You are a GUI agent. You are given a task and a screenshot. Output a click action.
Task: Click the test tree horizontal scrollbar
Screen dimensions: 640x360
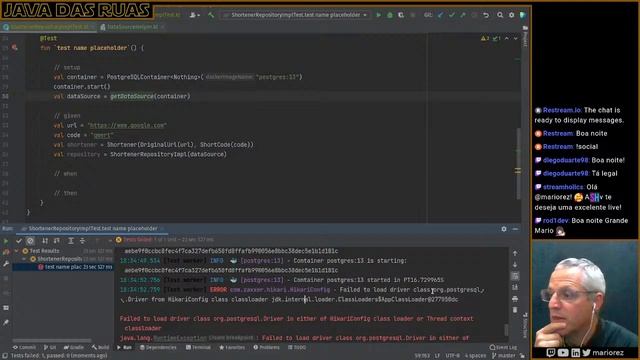(x=51, y=340)
